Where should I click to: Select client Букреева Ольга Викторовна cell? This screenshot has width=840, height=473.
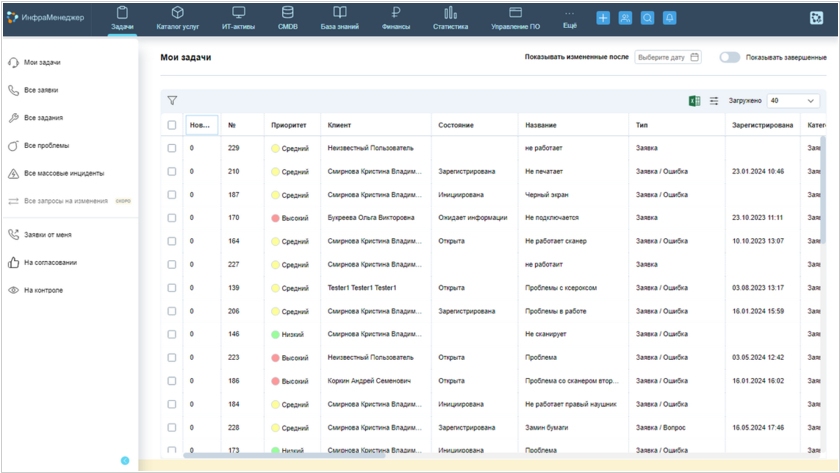(371, 218)
